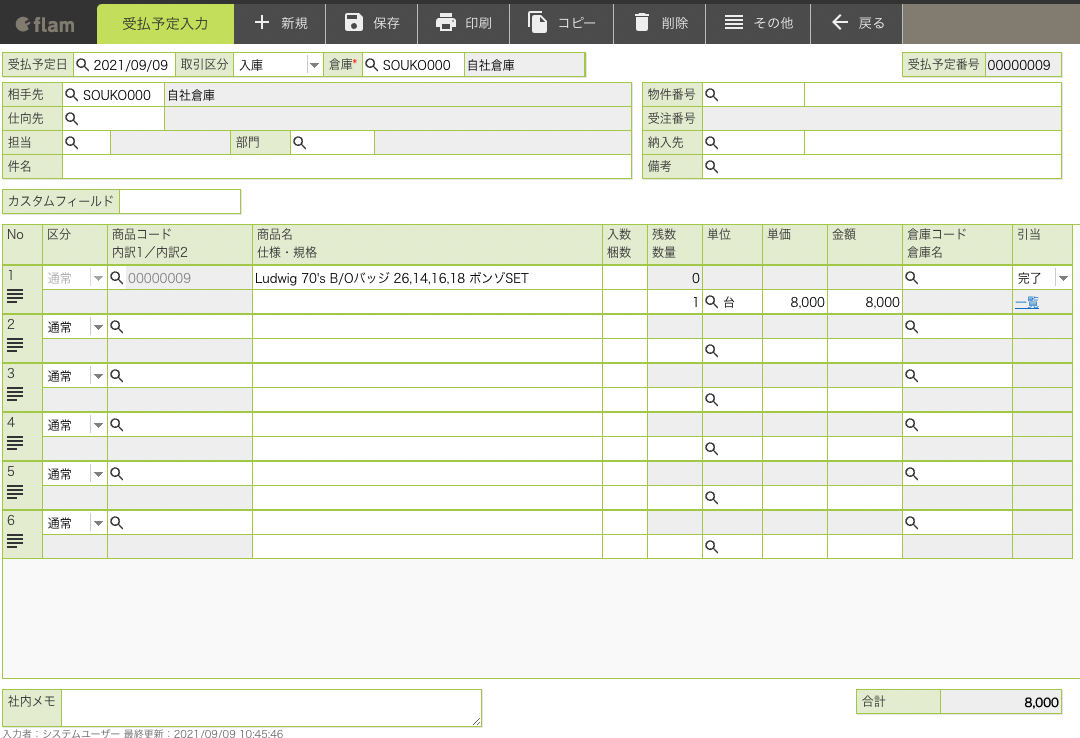
Task: Go back with 戻る
Action: [x=857, y=23]
